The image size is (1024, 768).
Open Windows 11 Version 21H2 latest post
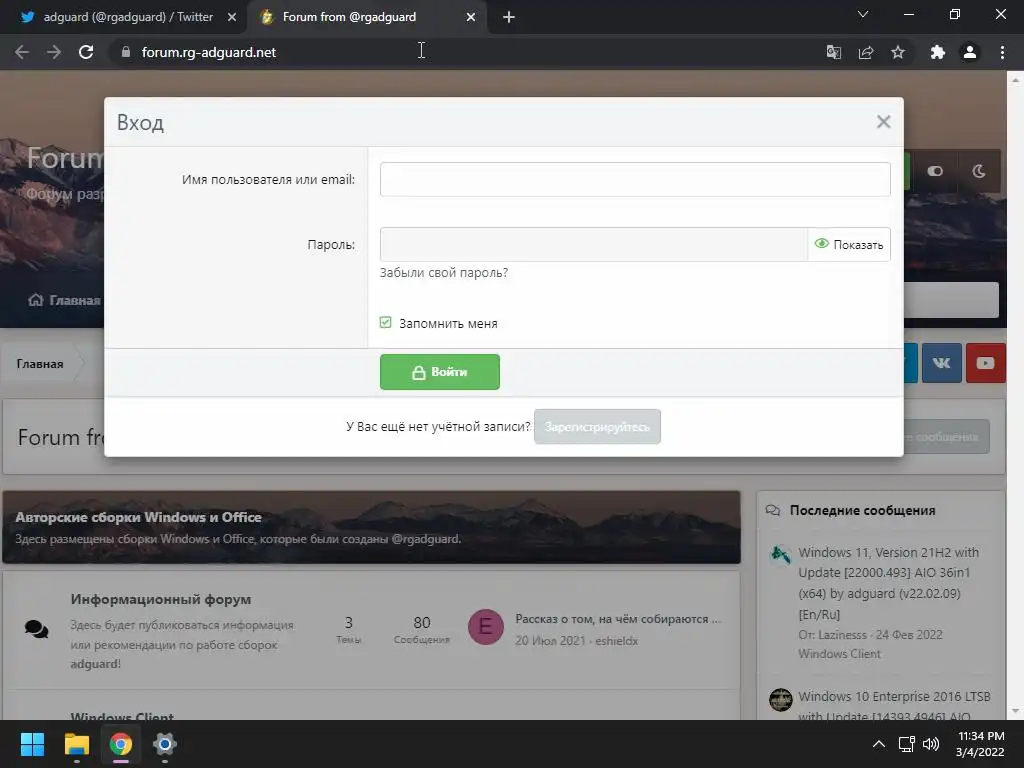point(888,583)
